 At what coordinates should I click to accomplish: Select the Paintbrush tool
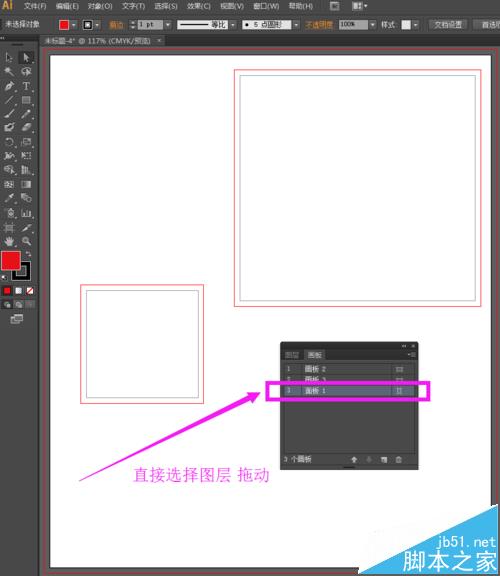pos(9,114)
